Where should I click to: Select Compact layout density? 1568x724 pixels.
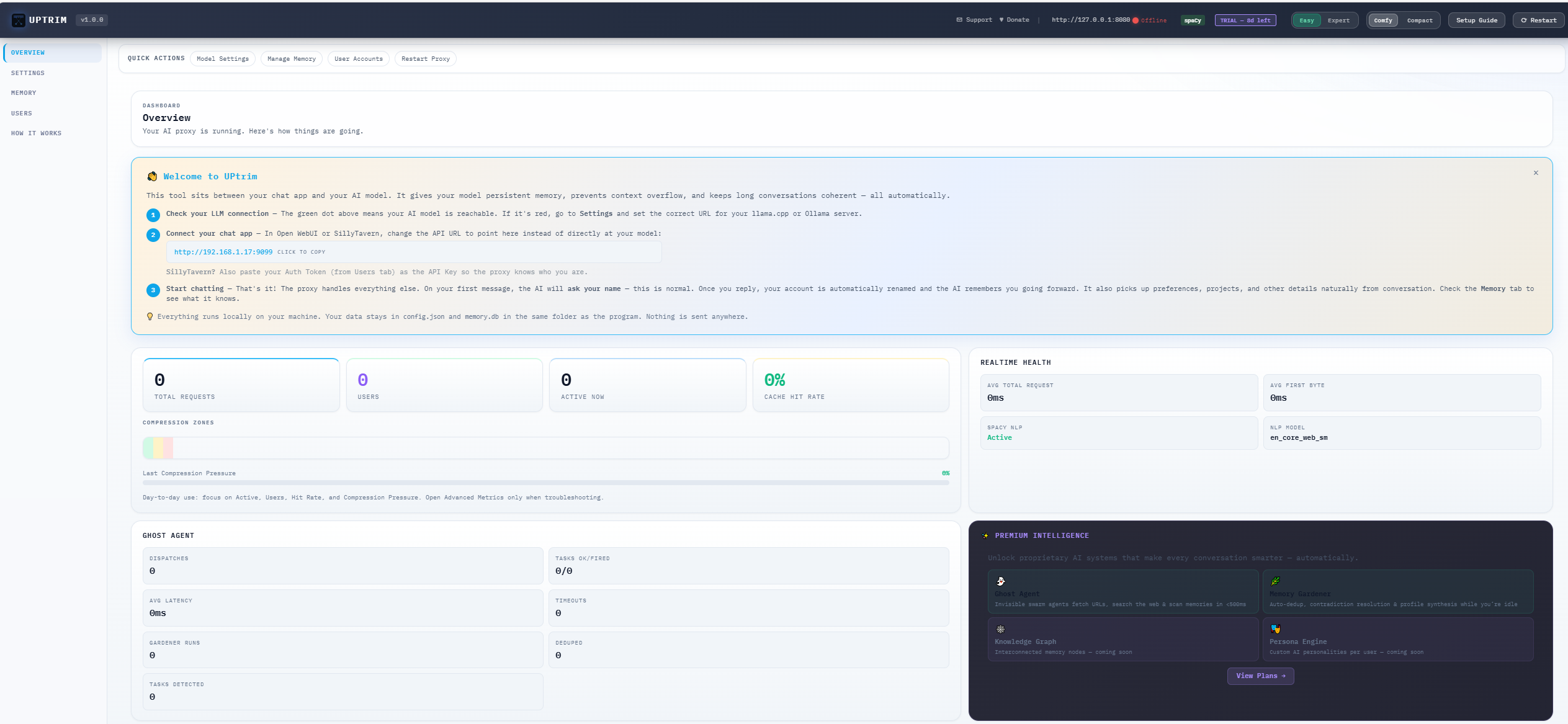1420,20
